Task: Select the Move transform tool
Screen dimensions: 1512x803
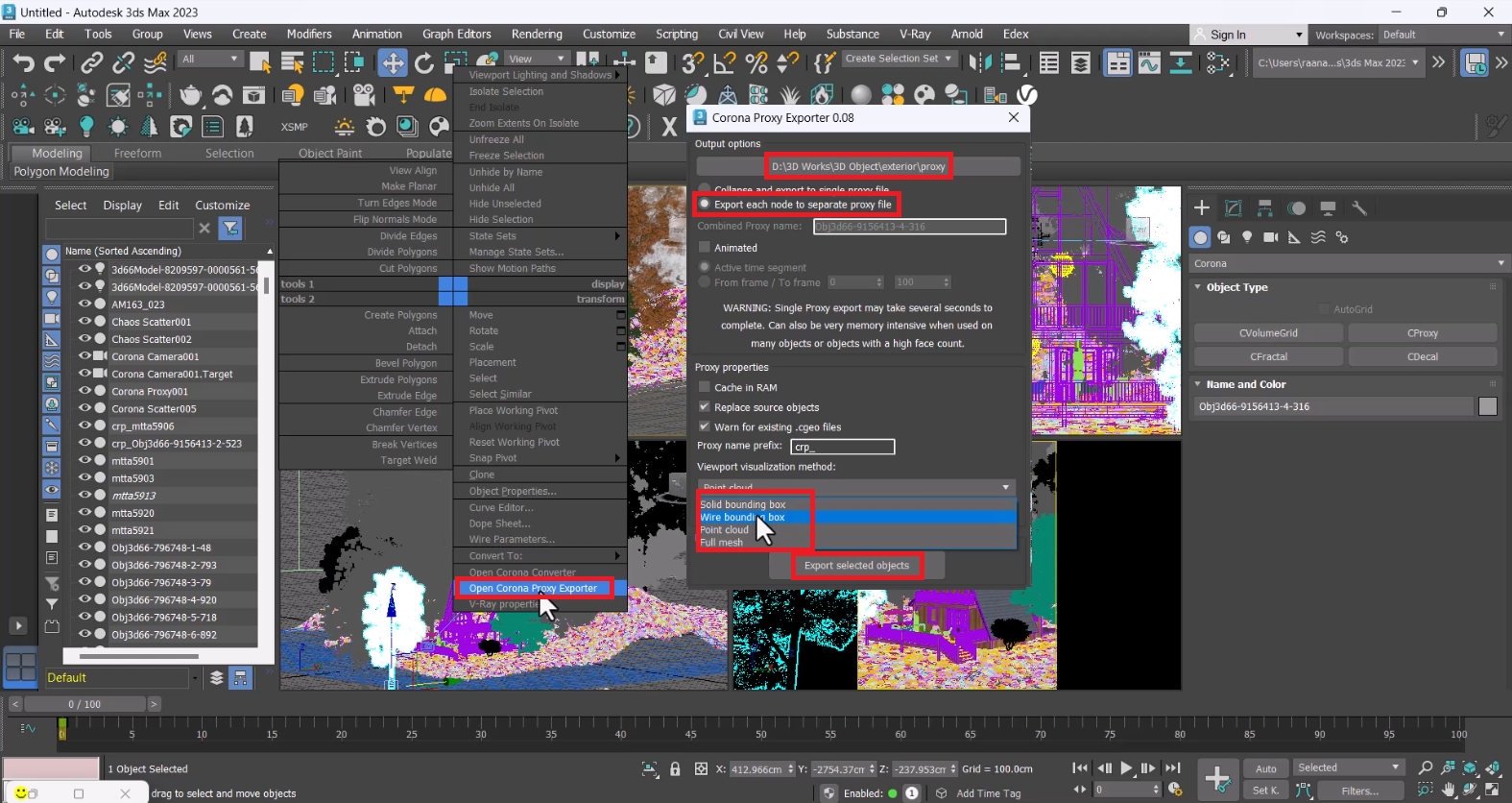Action: 393,63
